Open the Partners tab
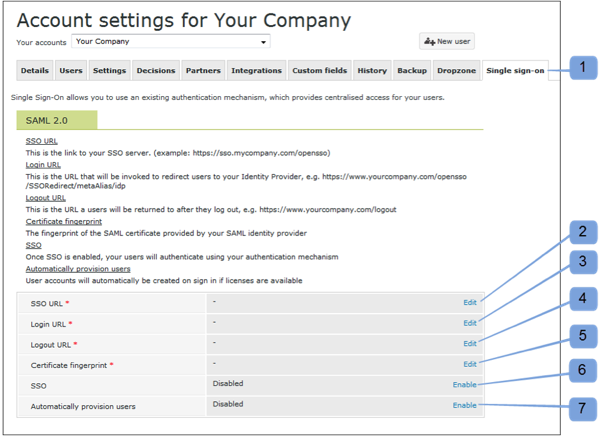This screenshot has height=436, width=605. [x=202, y=71]
